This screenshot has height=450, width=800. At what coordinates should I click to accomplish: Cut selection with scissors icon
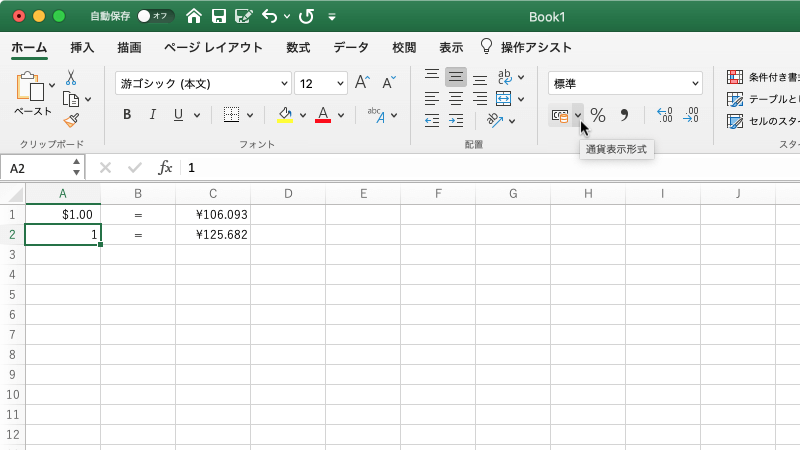coord(71,78)
